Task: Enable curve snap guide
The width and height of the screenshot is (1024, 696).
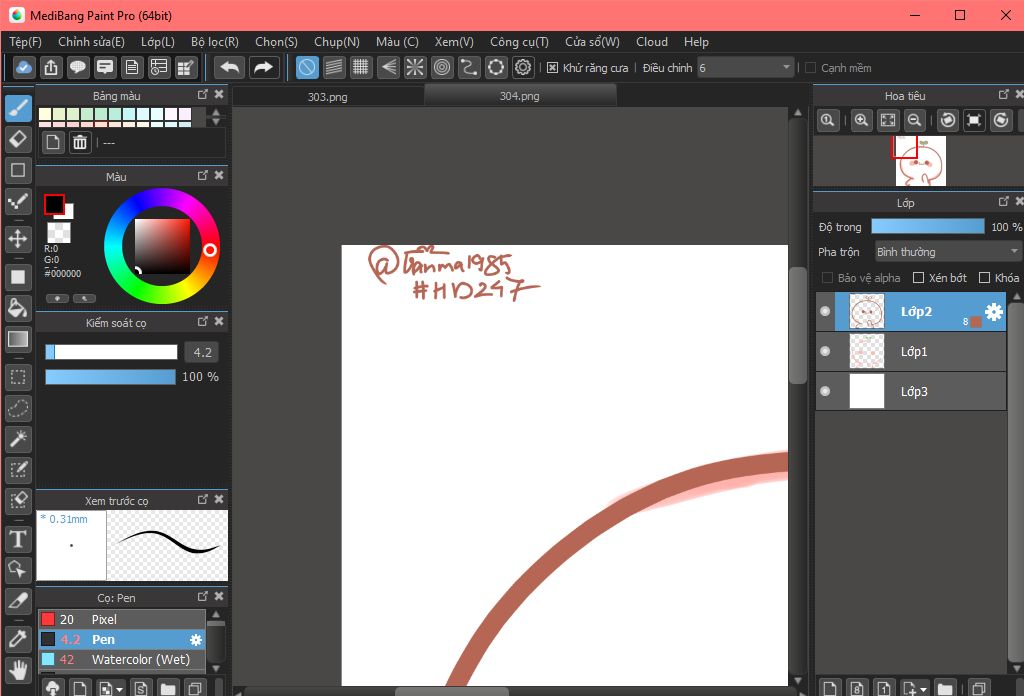Action: (469, 67)
